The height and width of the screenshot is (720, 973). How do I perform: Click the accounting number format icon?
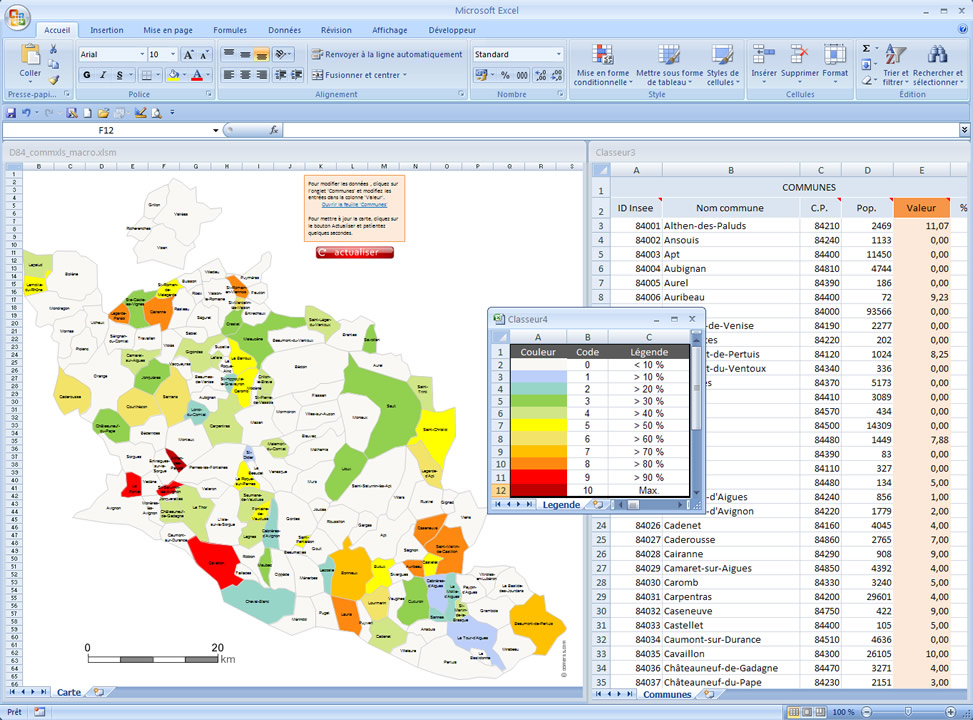tap(481, 75)
